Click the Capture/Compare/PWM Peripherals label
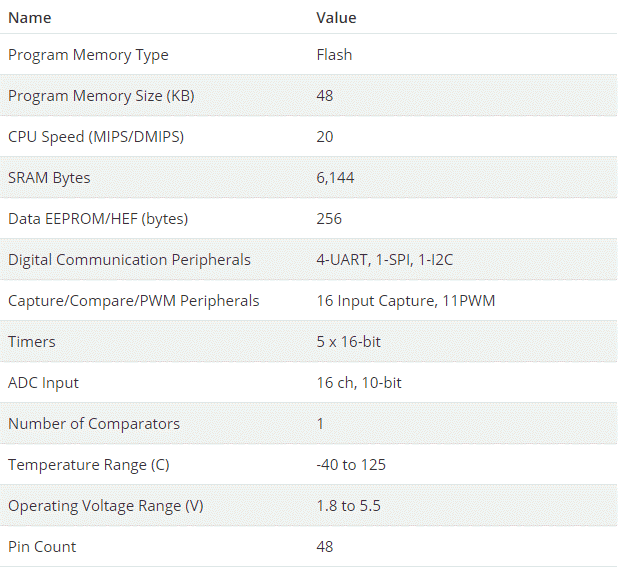This screenshot has height=577, width=618. click(x=133, y=301)
